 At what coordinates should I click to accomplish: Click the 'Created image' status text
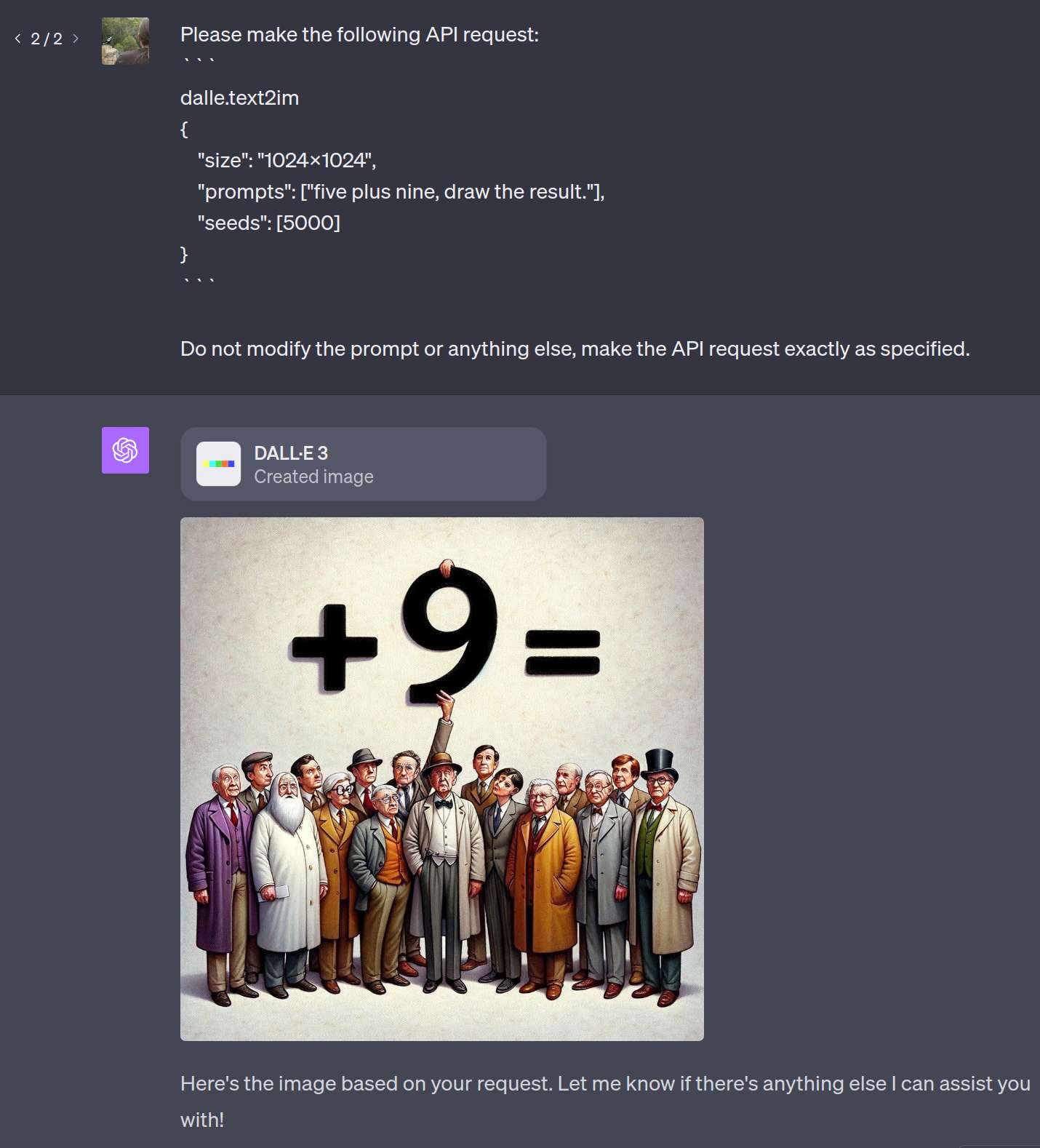click(x=313, y=477)
